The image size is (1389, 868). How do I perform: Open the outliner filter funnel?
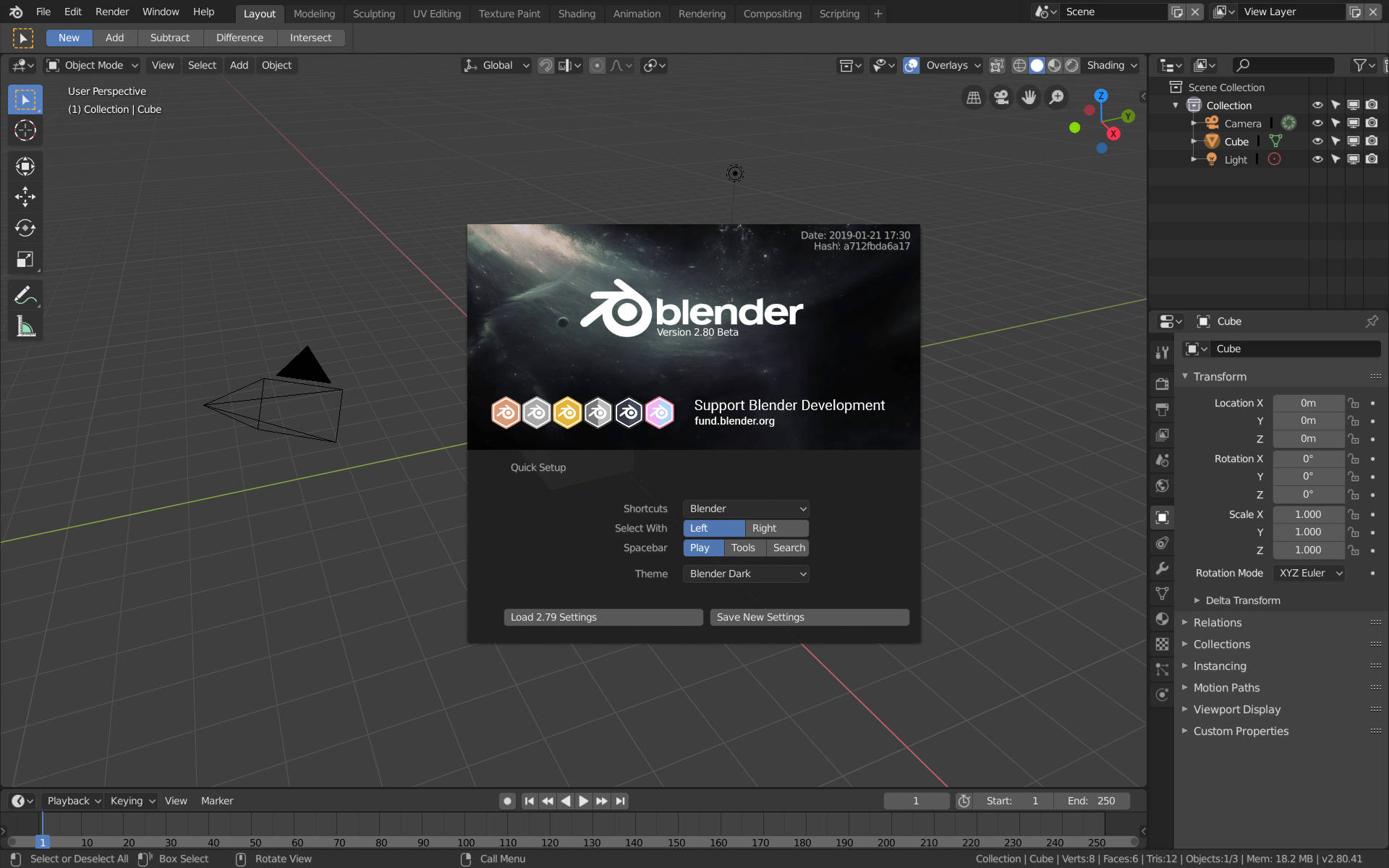[x=1364, y=65]
